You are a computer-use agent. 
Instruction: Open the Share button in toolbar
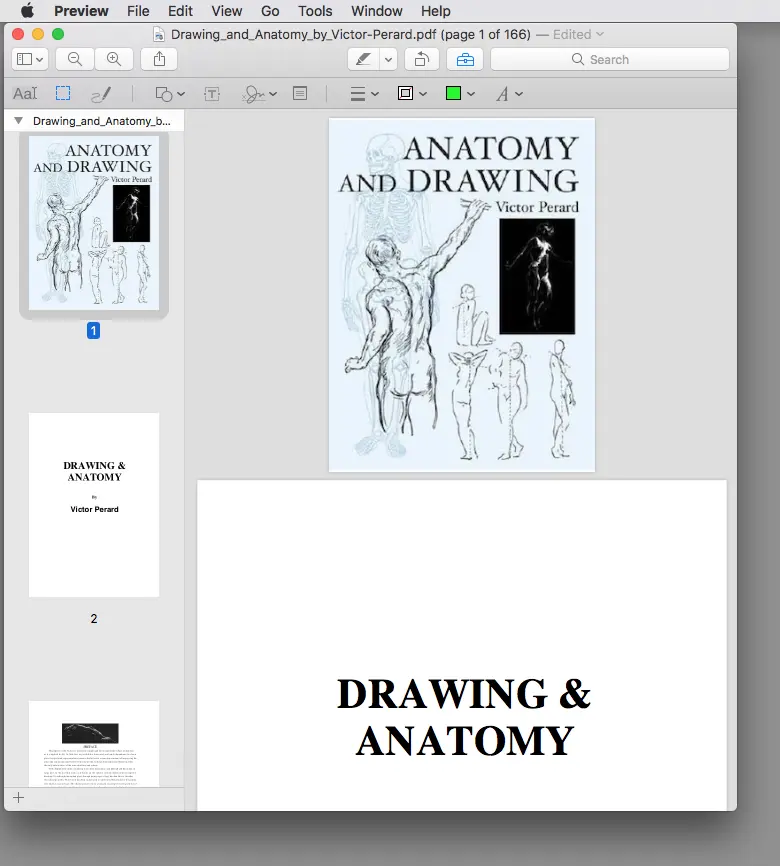click(160, 59)
